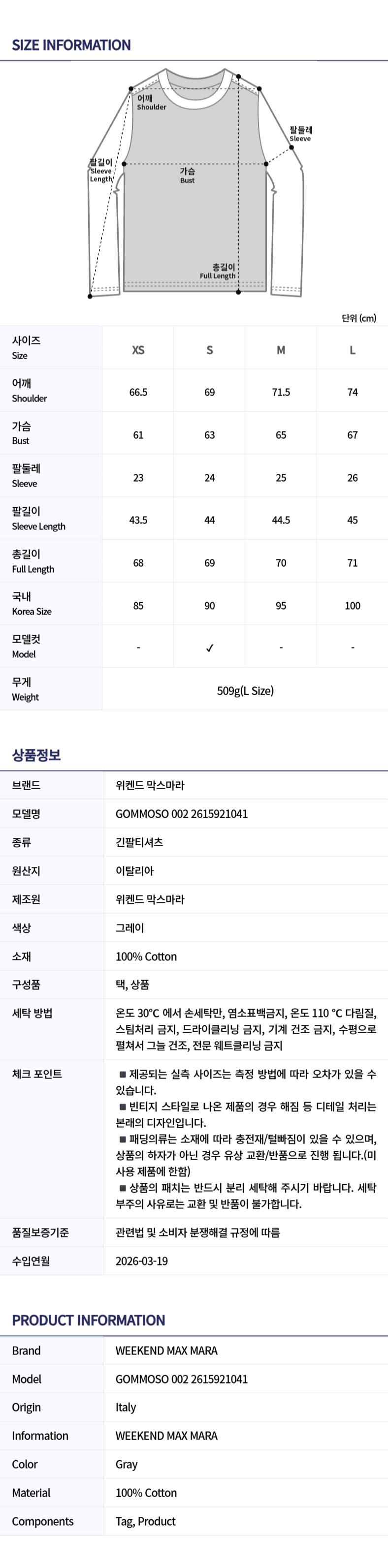
Task: Click the 100% Cotton value under 소재
Action: (x=146, y=956)
